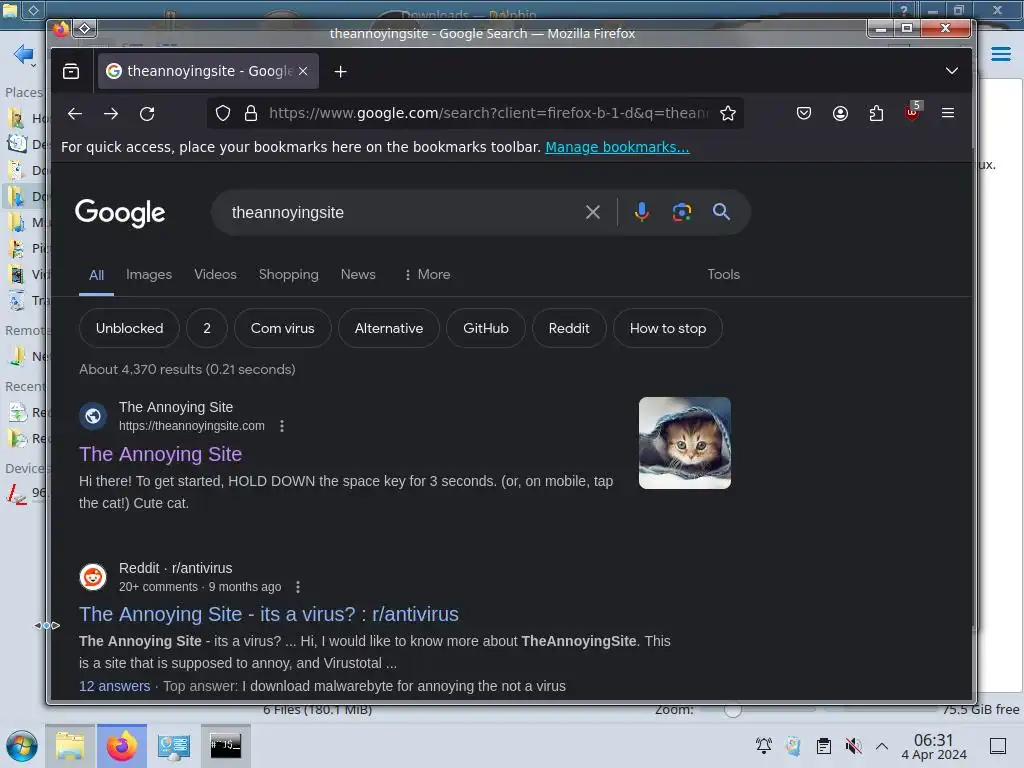The image size is (1024, 768).
Task: Go back in Dolphin window
Action: pos(23,54)
